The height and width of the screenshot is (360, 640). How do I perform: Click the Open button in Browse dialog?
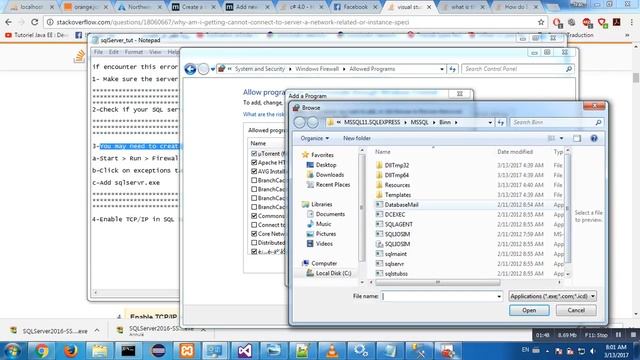coord(529,310)
